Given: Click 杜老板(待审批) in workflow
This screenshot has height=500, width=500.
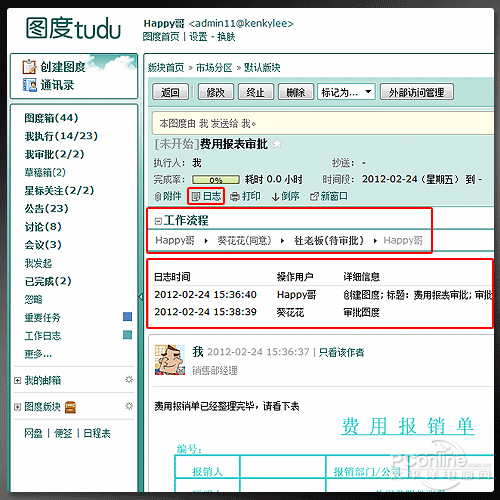Looking at the screenshot, I should click(x=329, y=240).
